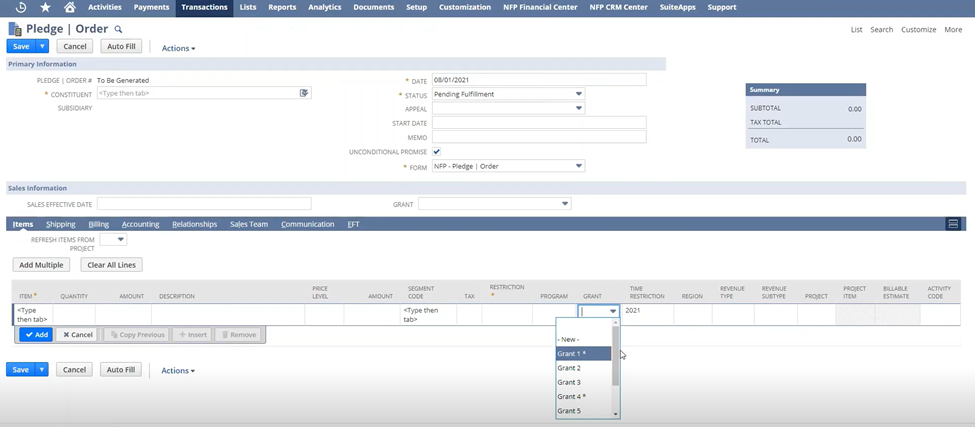
Task: Switch to the EFT subtab
Action: pyautogui.click(x=353, y=224)
